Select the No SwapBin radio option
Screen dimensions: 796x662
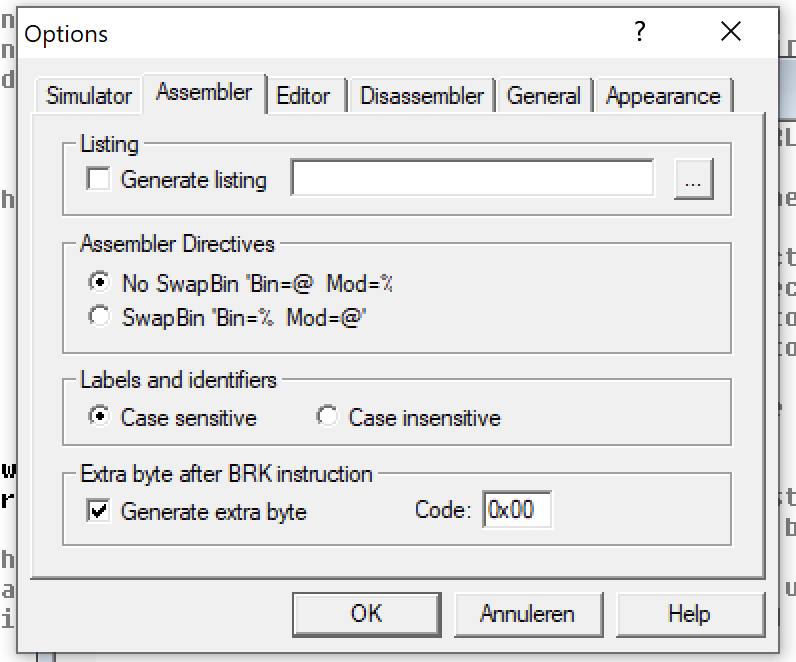tap(99, 284)
